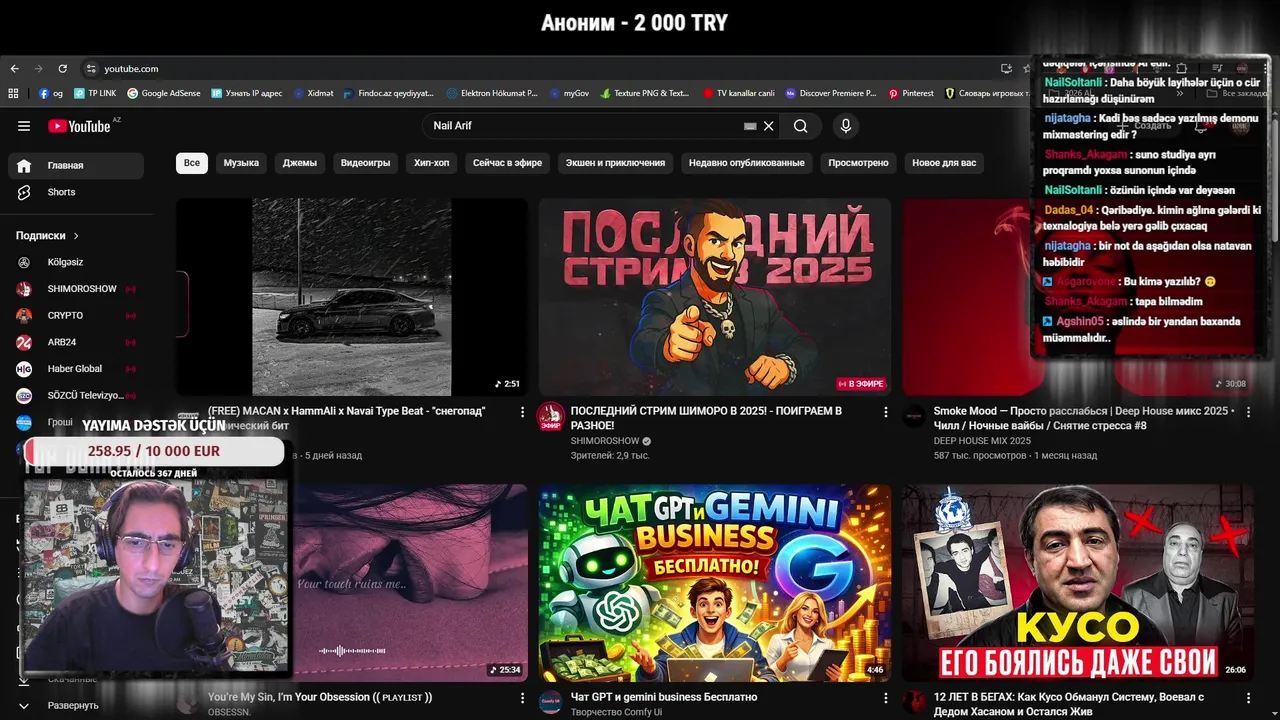Open the MACAN Type Beat snowy car thumbnail
The image size is (1280, 720).
pos(352,297)
